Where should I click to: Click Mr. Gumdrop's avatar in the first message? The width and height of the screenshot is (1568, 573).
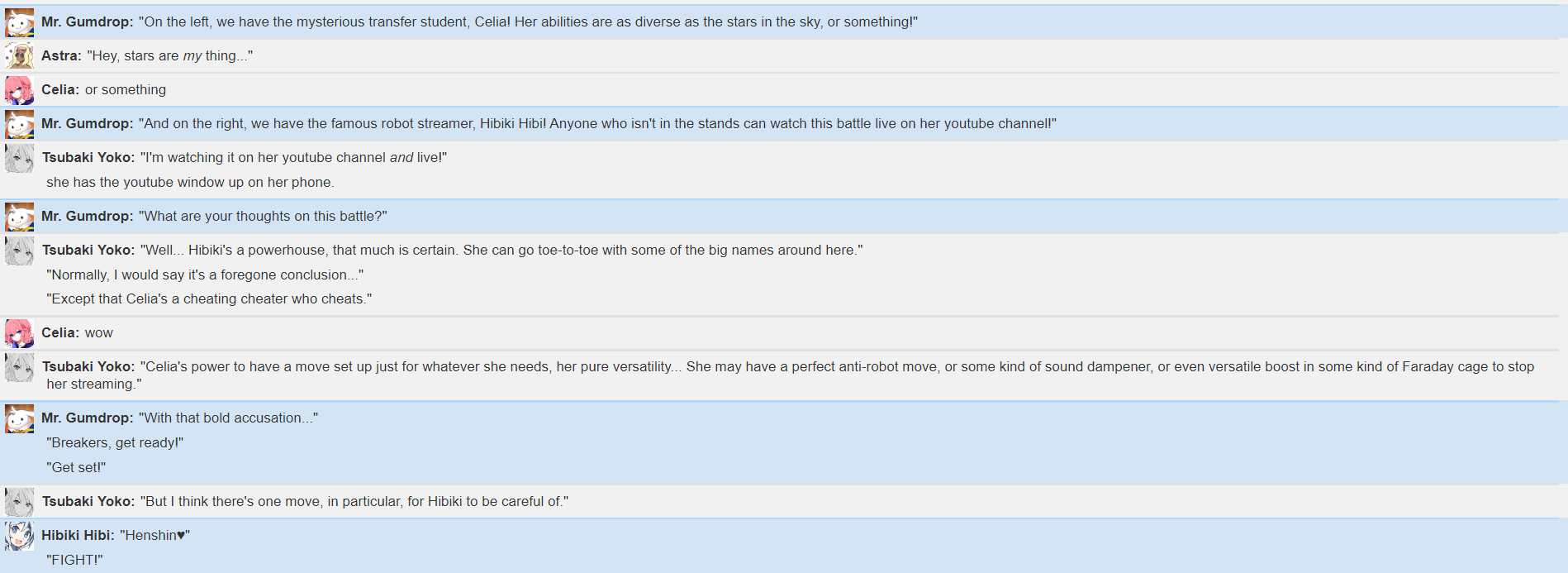pos(19,22)
